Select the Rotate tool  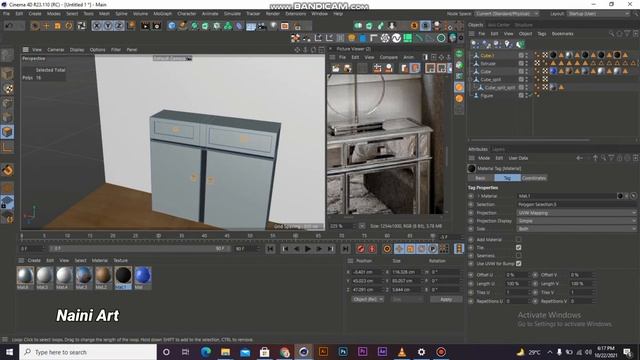tap(69, 26)
